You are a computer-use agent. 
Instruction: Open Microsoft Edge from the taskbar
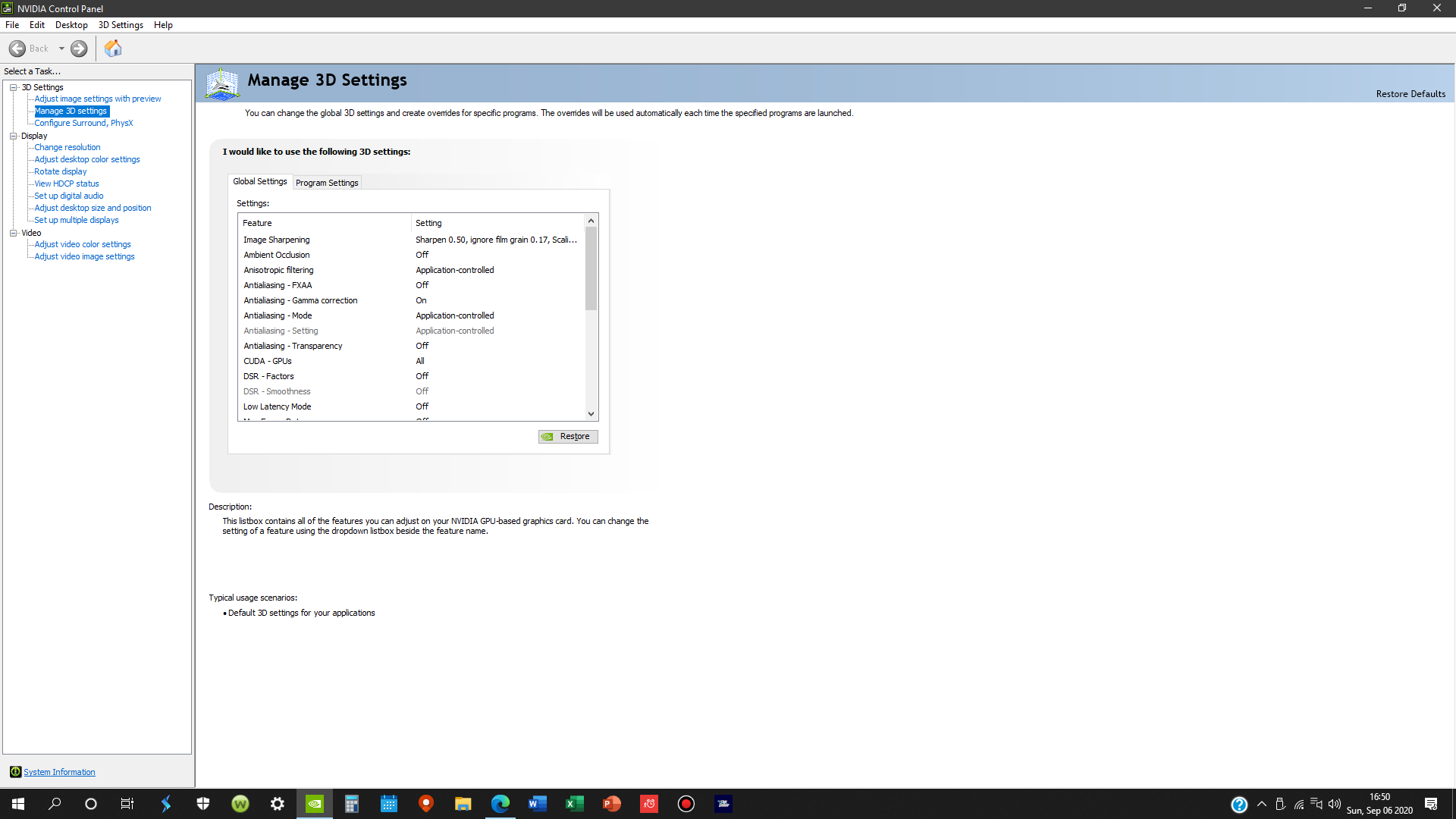[500, 804]
